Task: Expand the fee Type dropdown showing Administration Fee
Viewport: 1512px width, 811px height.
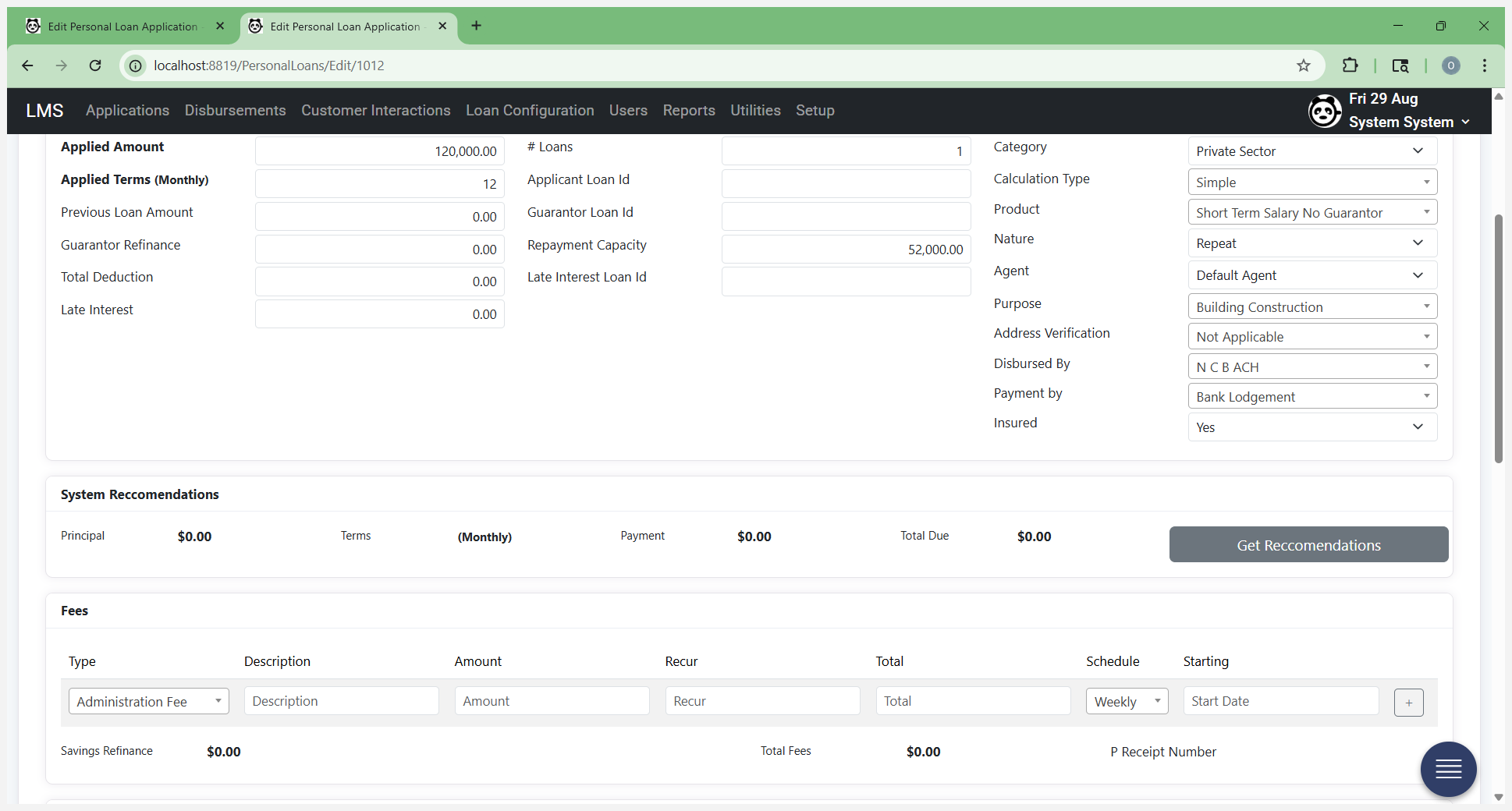Action: (148, 701)
